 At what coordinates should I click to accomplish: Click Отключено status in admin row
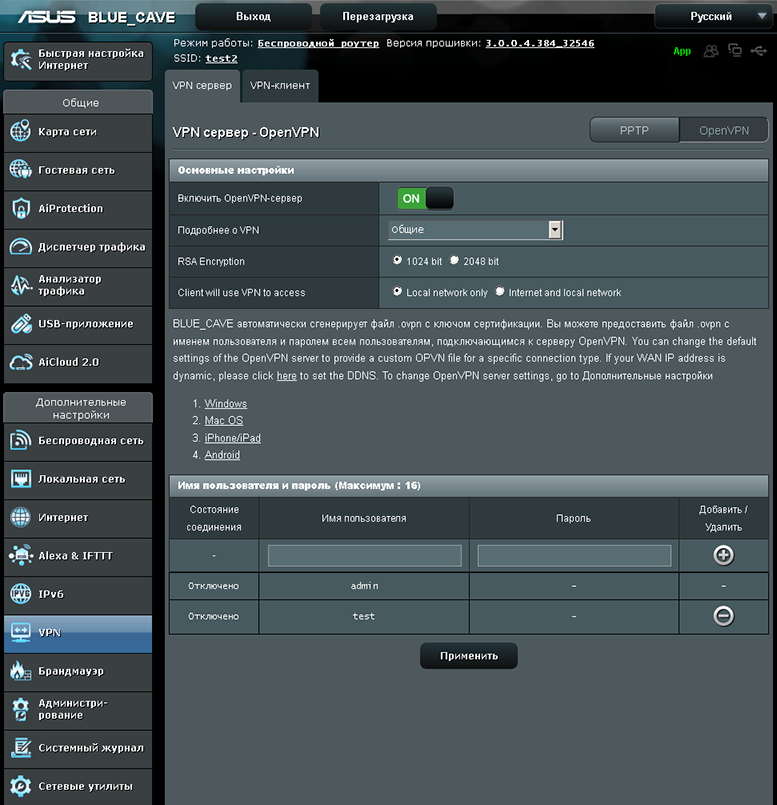[214, 586]
